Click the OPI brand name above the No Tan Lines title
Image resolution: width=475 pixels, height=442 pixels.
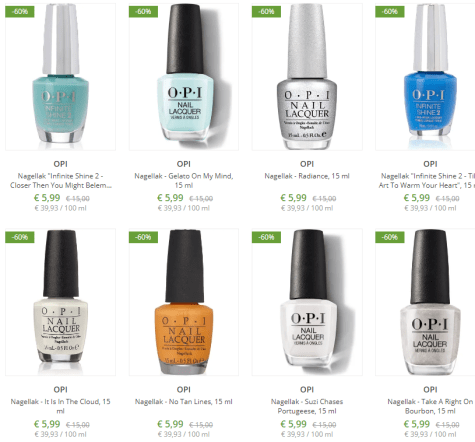click(x=184, y=389)
